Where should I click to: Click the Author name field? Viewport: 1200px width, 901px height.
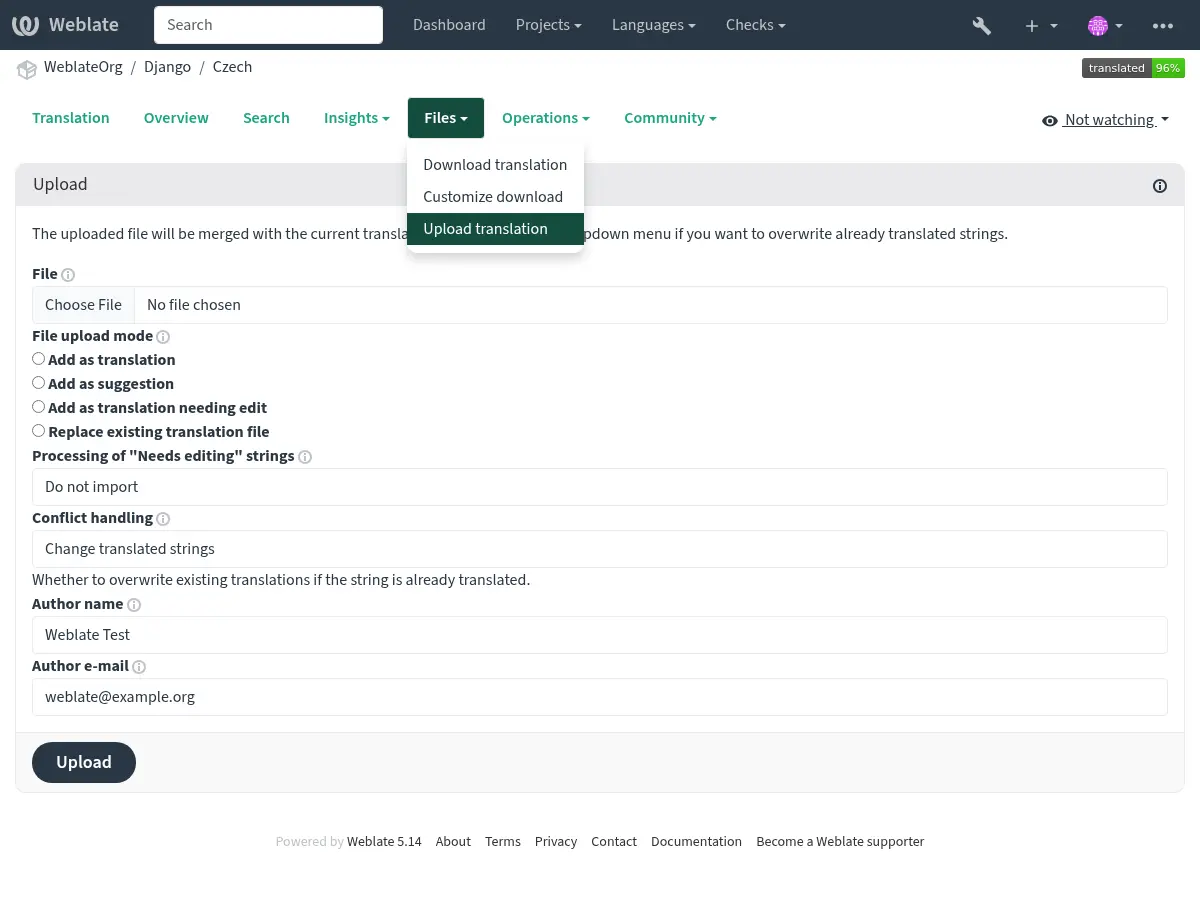(600, 635)
